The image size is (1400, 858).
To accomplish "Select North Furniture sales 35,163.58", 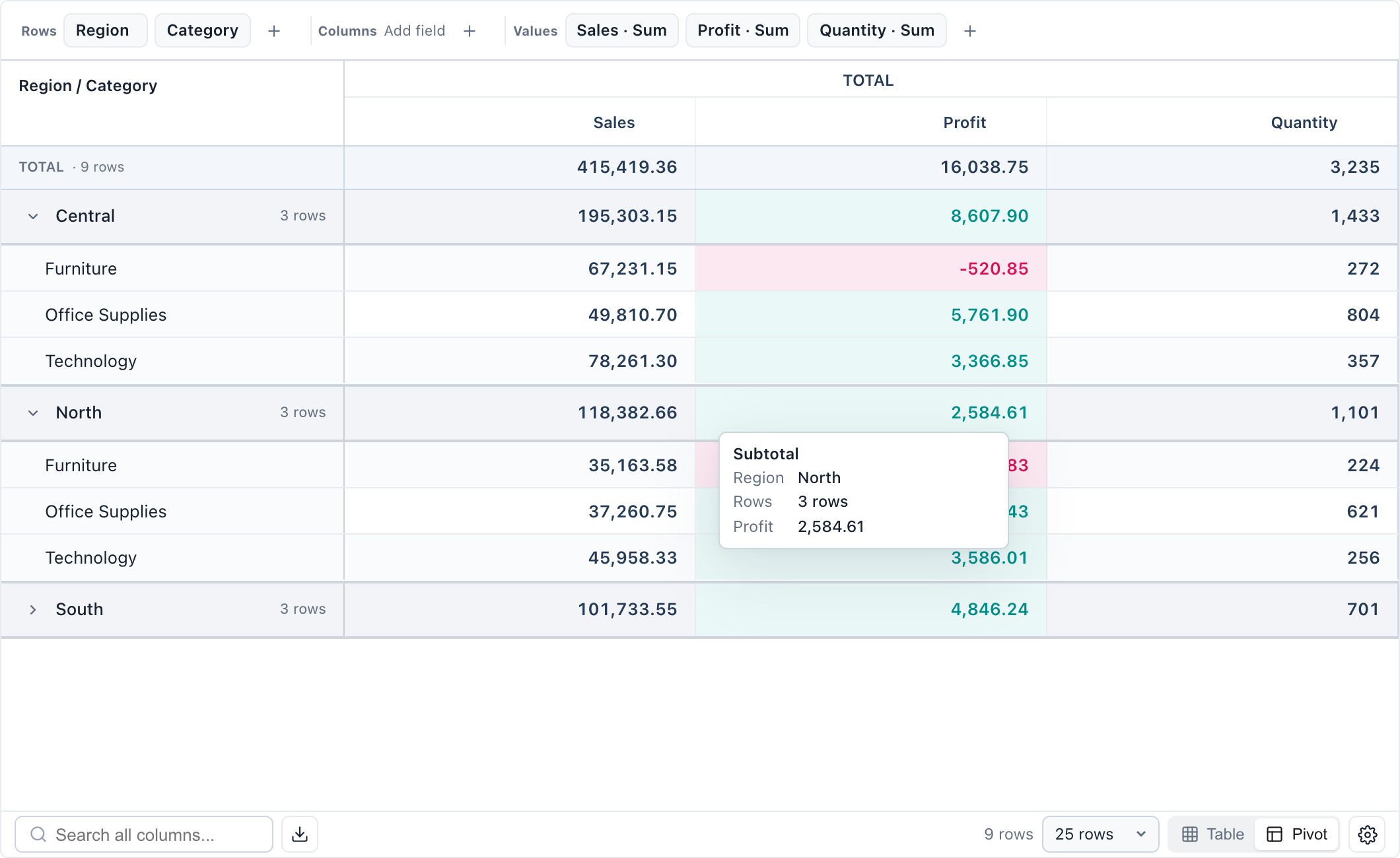I will (520, 465).
